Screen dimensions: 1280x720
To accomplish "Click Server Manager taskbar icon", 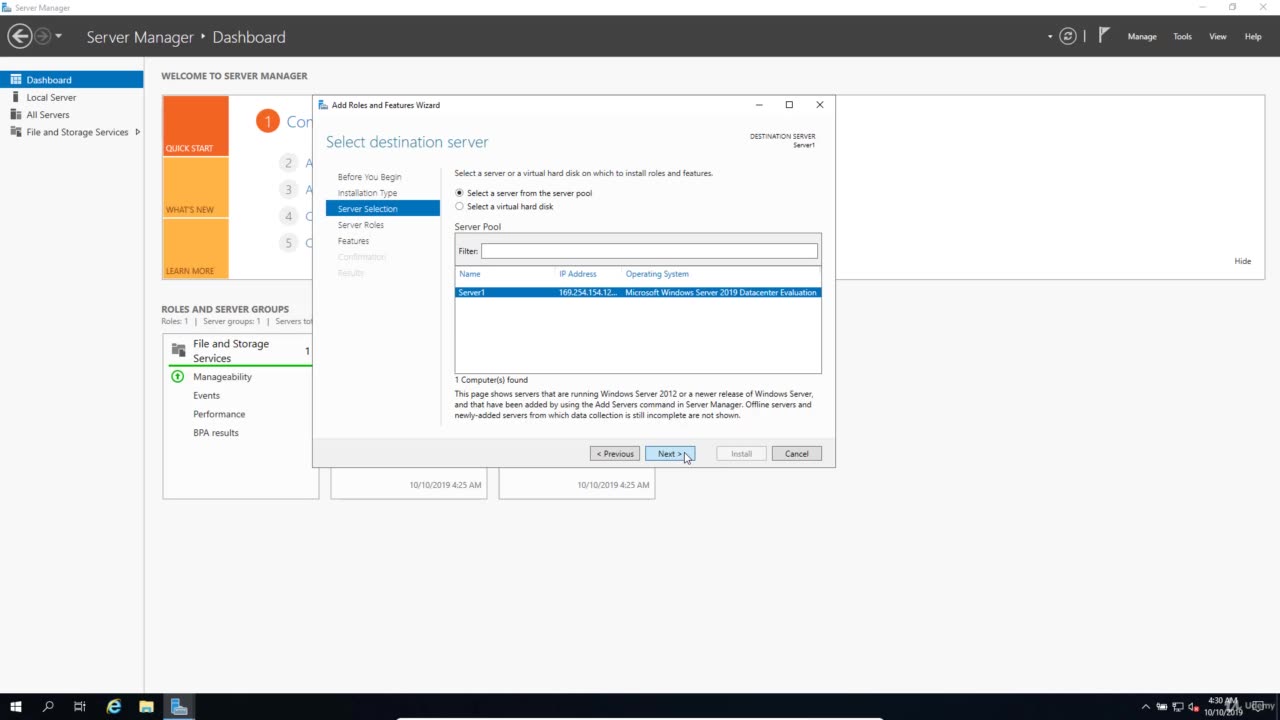I will click(179, 707).
